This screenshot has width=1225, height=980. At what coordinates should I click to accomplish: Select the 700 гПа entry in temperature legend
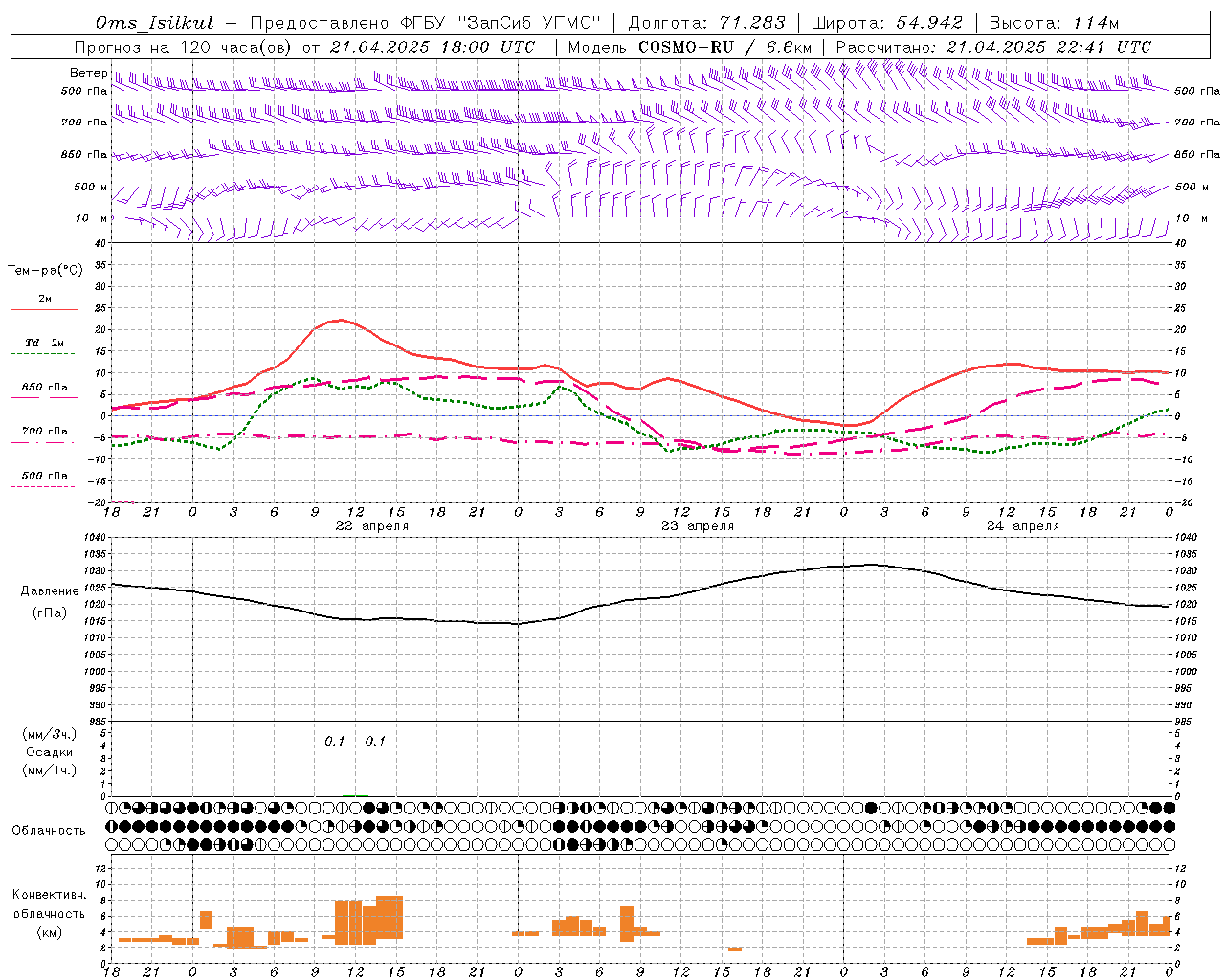coord(44,432)
